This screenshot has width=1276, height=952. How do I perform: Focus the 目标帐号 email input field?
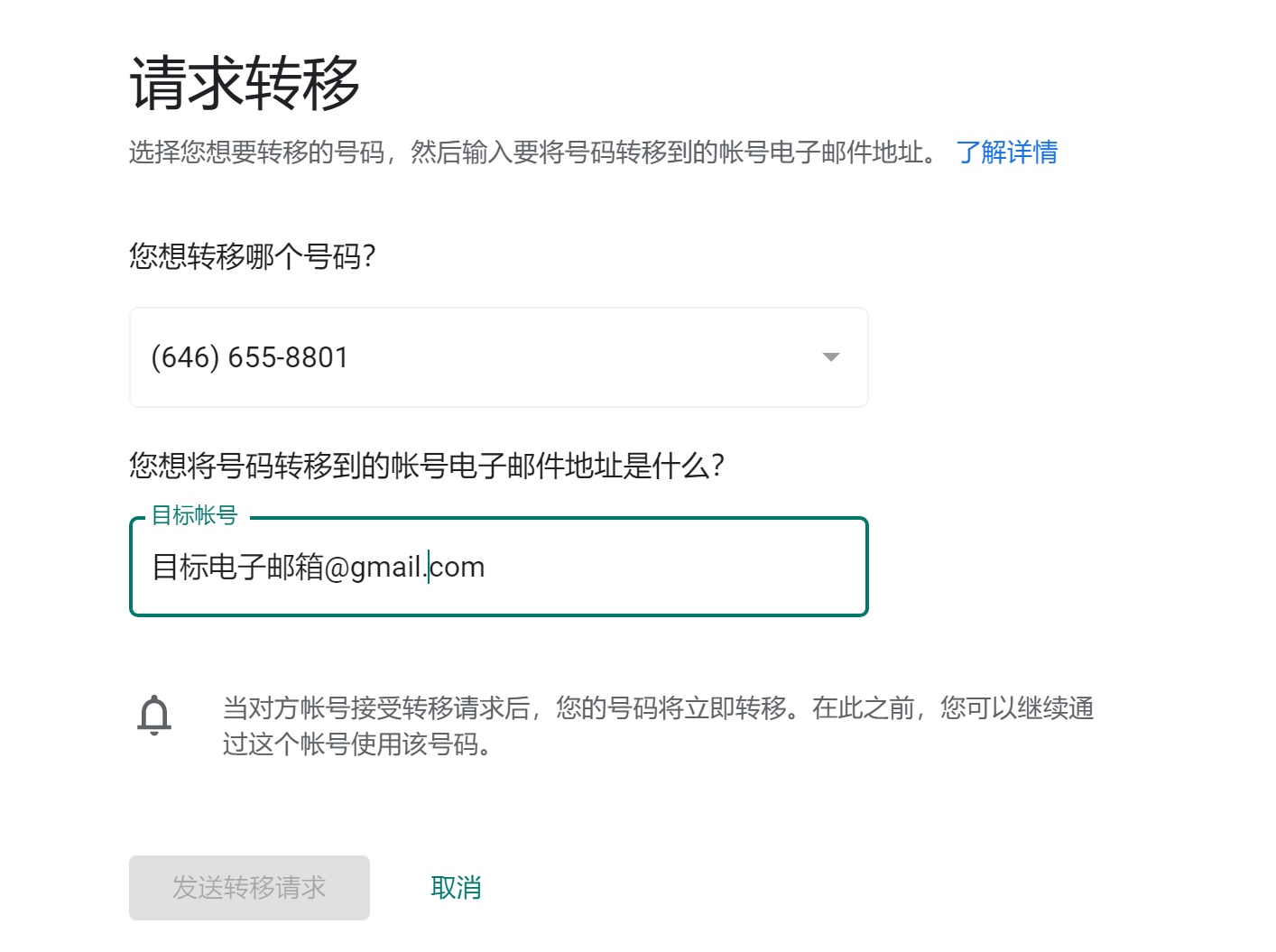click(498, 567)
